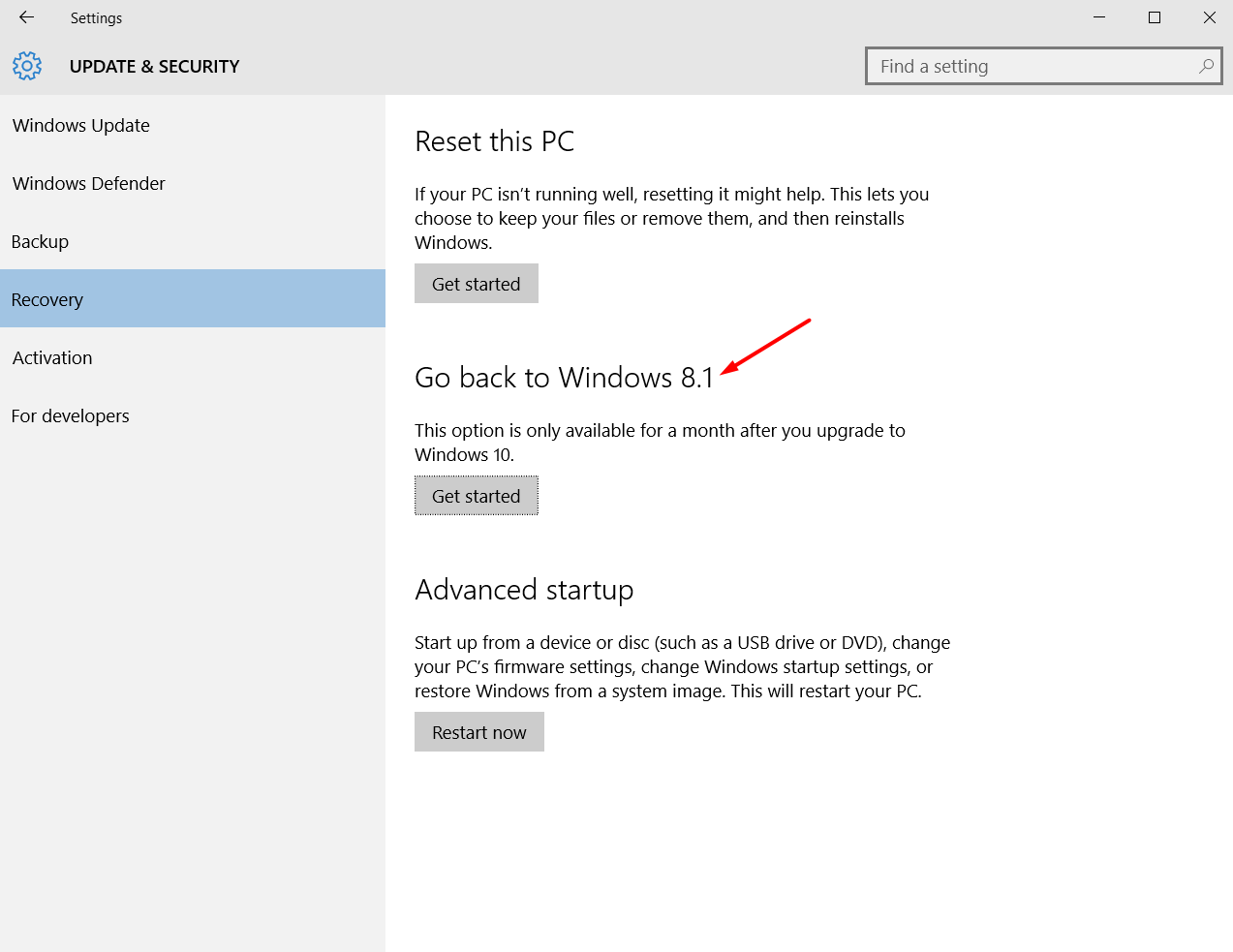This screenshot has height=952, width=1233.
Task: Click the back arrow at top left
Action: coord(26,17)
